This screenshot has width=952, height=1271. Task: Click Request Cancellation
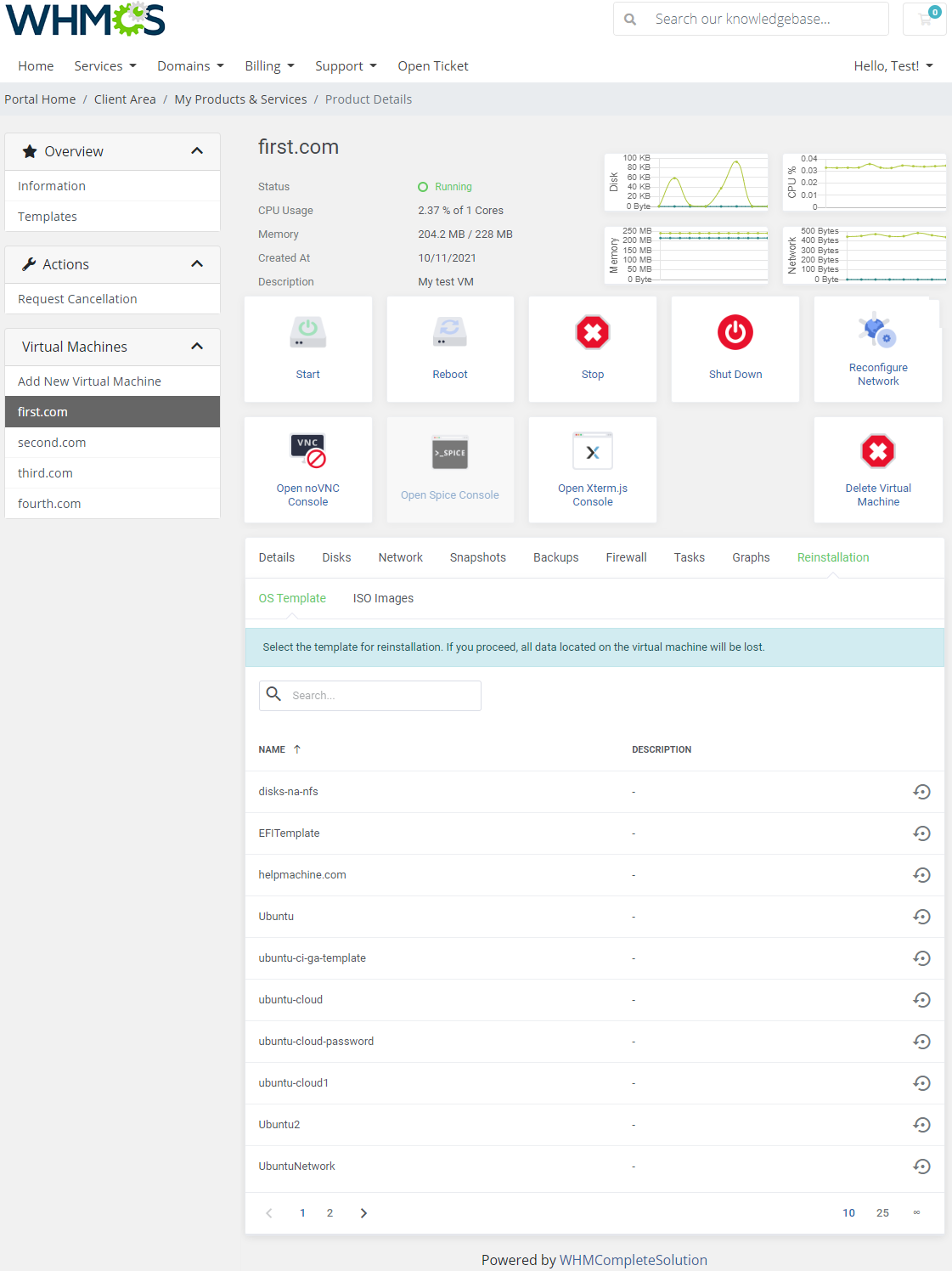(112, 299)
